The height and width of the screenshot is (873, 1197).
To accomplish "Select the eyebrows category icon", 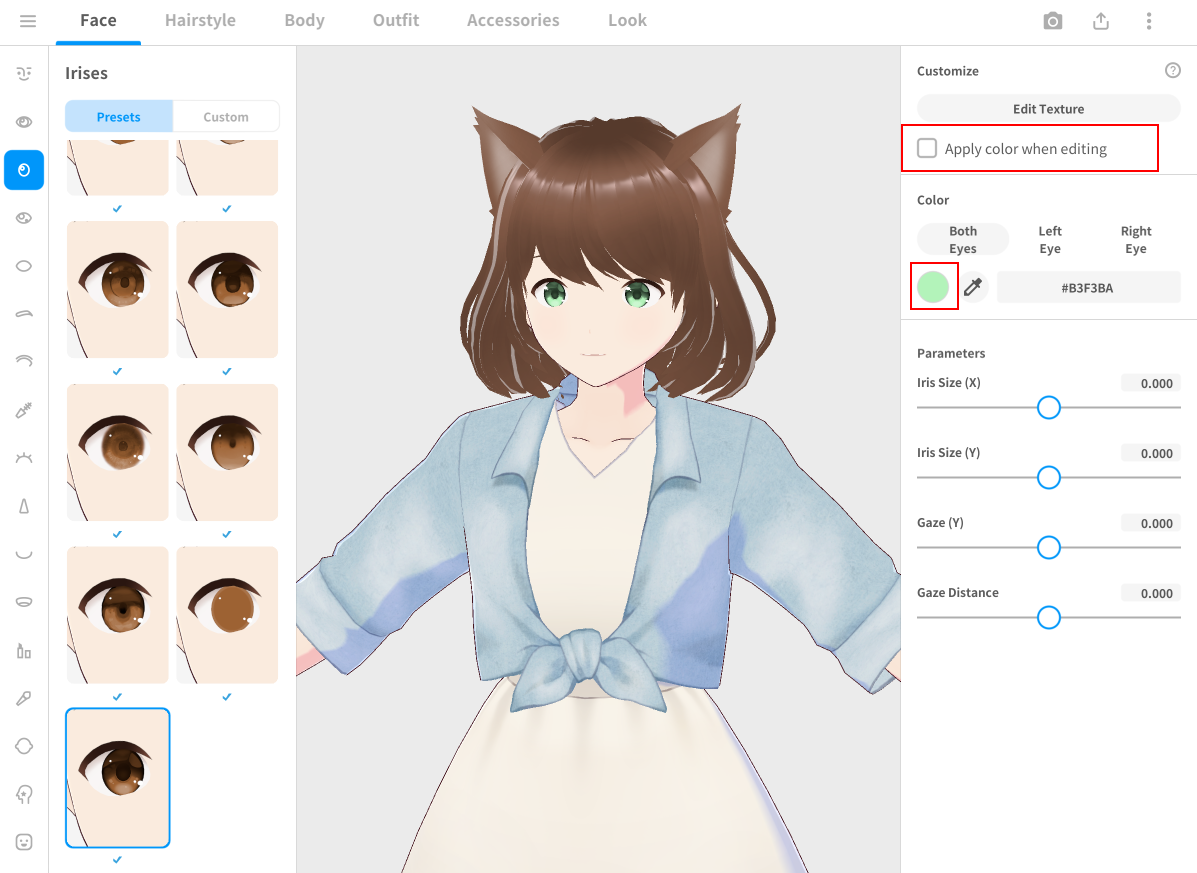I will click(x=24, y=313).
